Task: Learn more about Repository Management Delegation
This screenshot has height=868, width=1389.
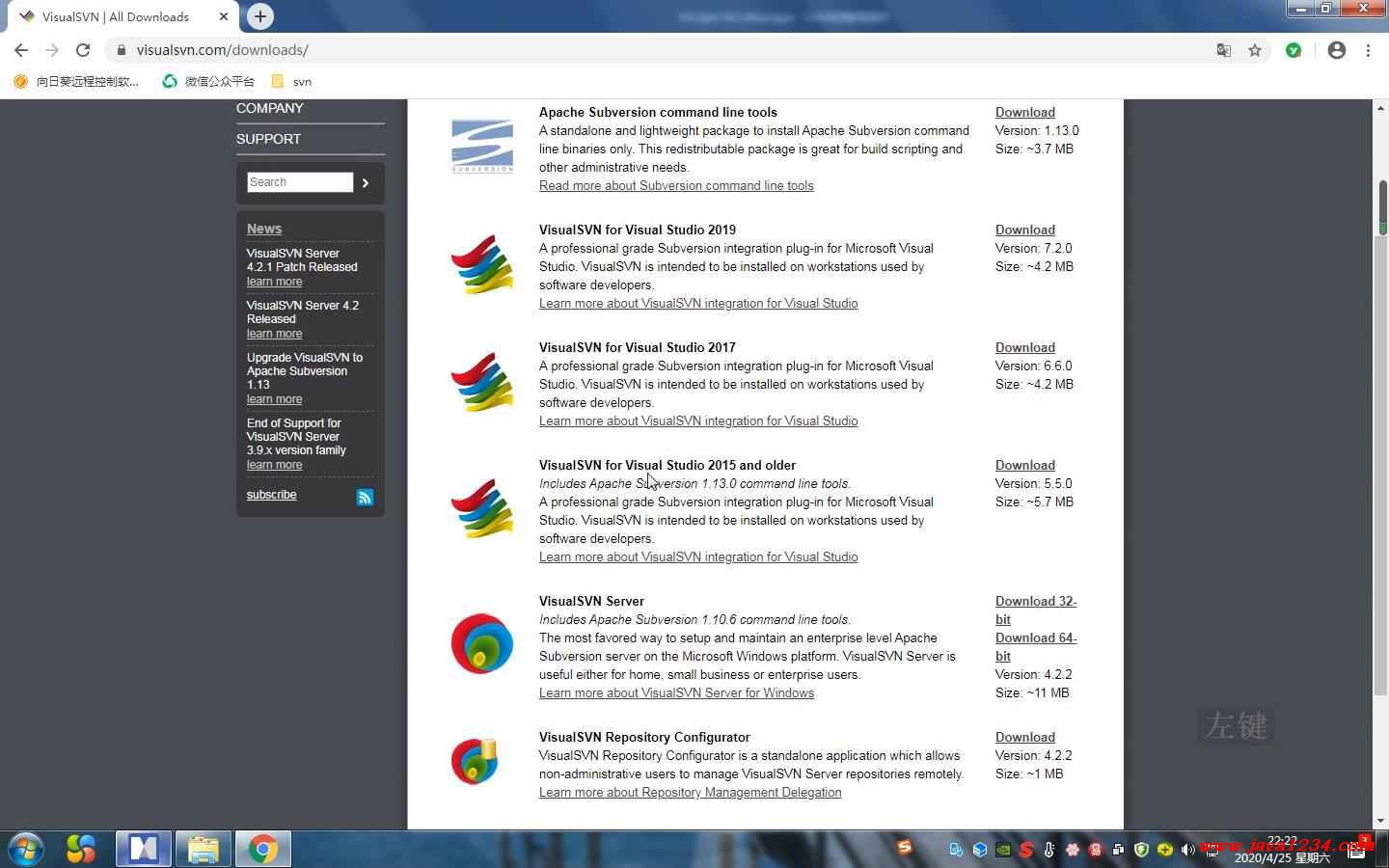Action: (x=690, y=792)
